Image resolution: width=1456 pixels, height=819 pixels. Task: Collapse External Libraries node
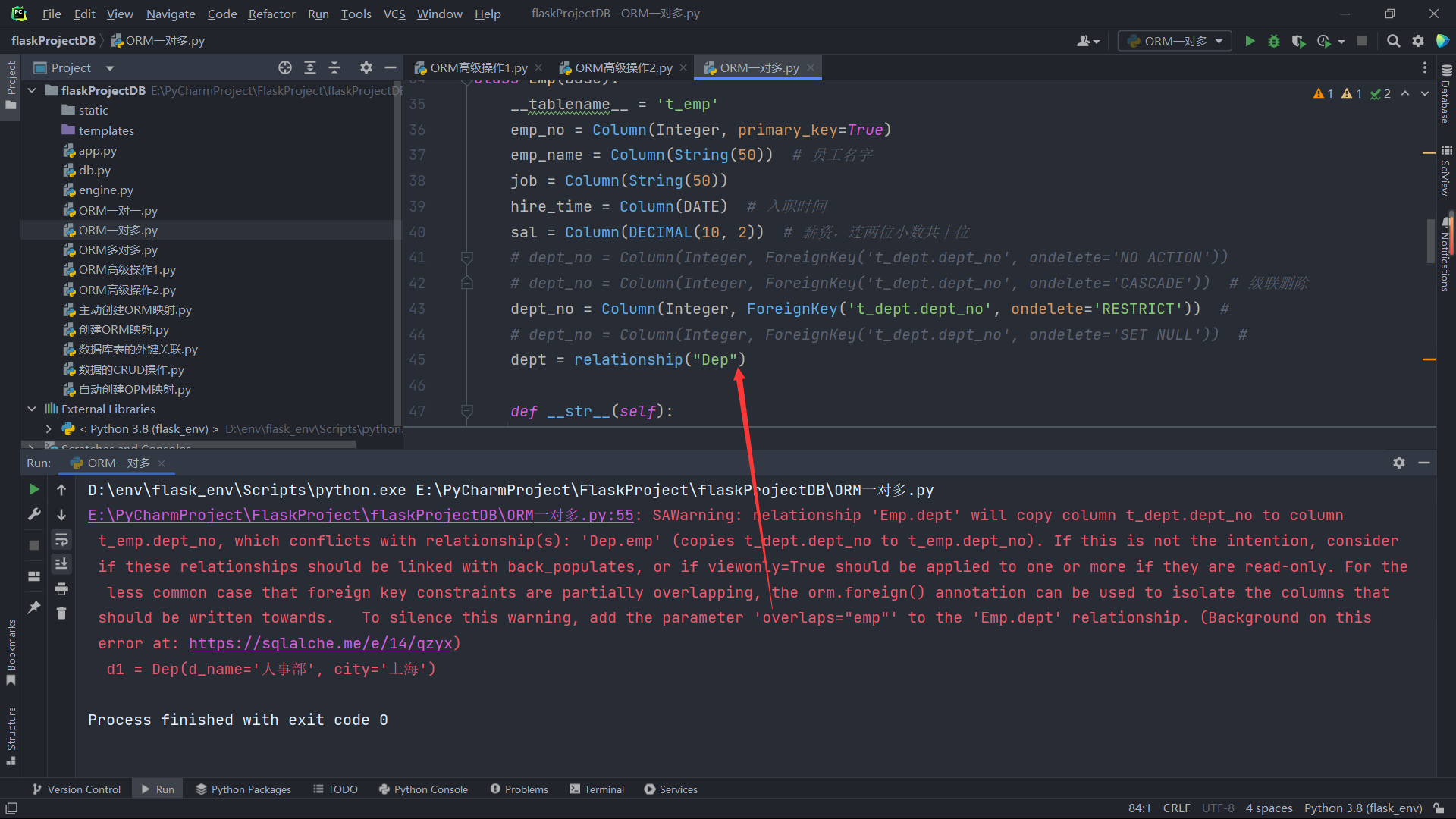pos(32,409)
